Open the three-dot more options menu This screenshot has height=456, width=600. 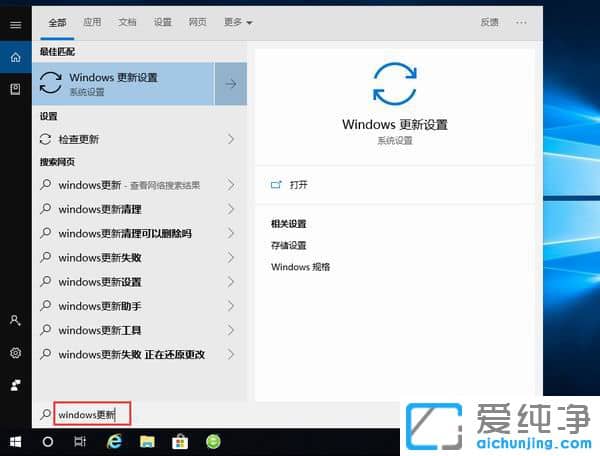[521, 23]
